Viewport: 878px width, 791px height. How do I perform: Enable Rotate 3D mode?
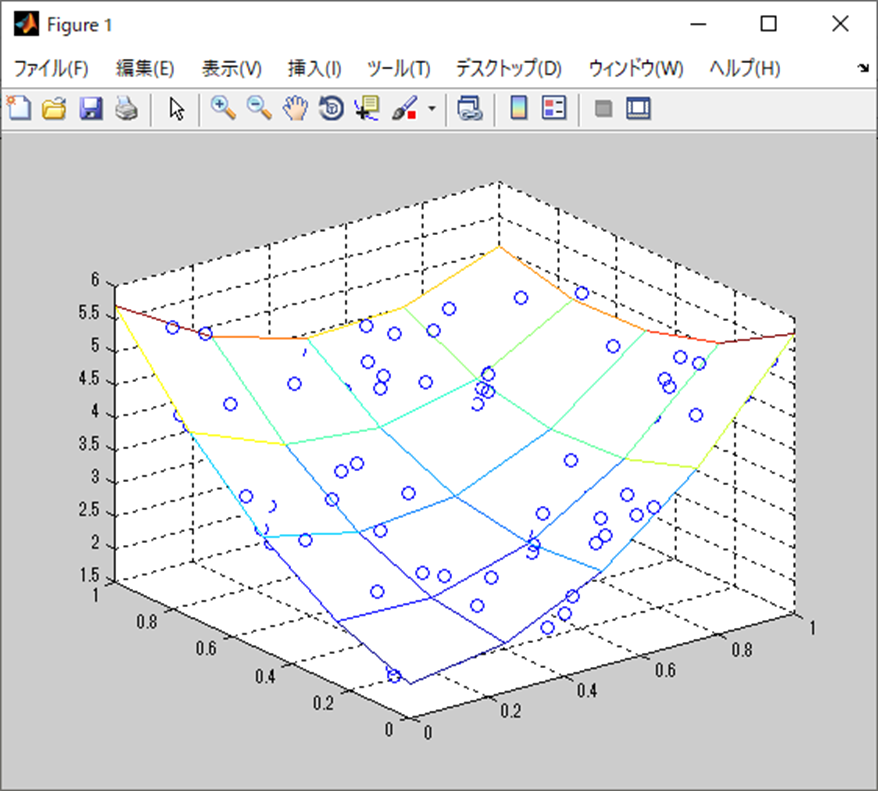tap(330, 108)
